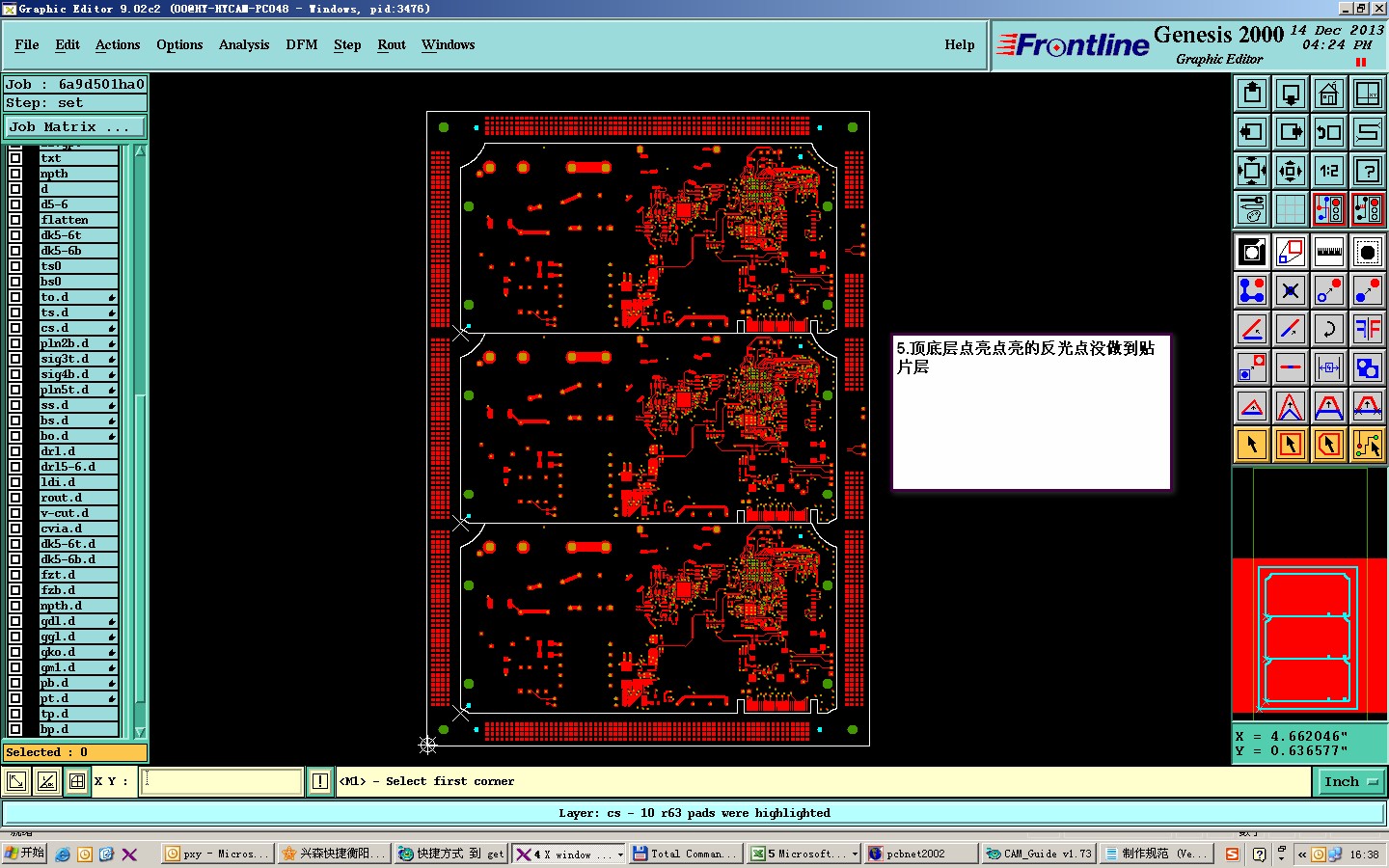Click the layer list vertical scrollbar
The image size is (1389, 868).
[x=140, y=442]
